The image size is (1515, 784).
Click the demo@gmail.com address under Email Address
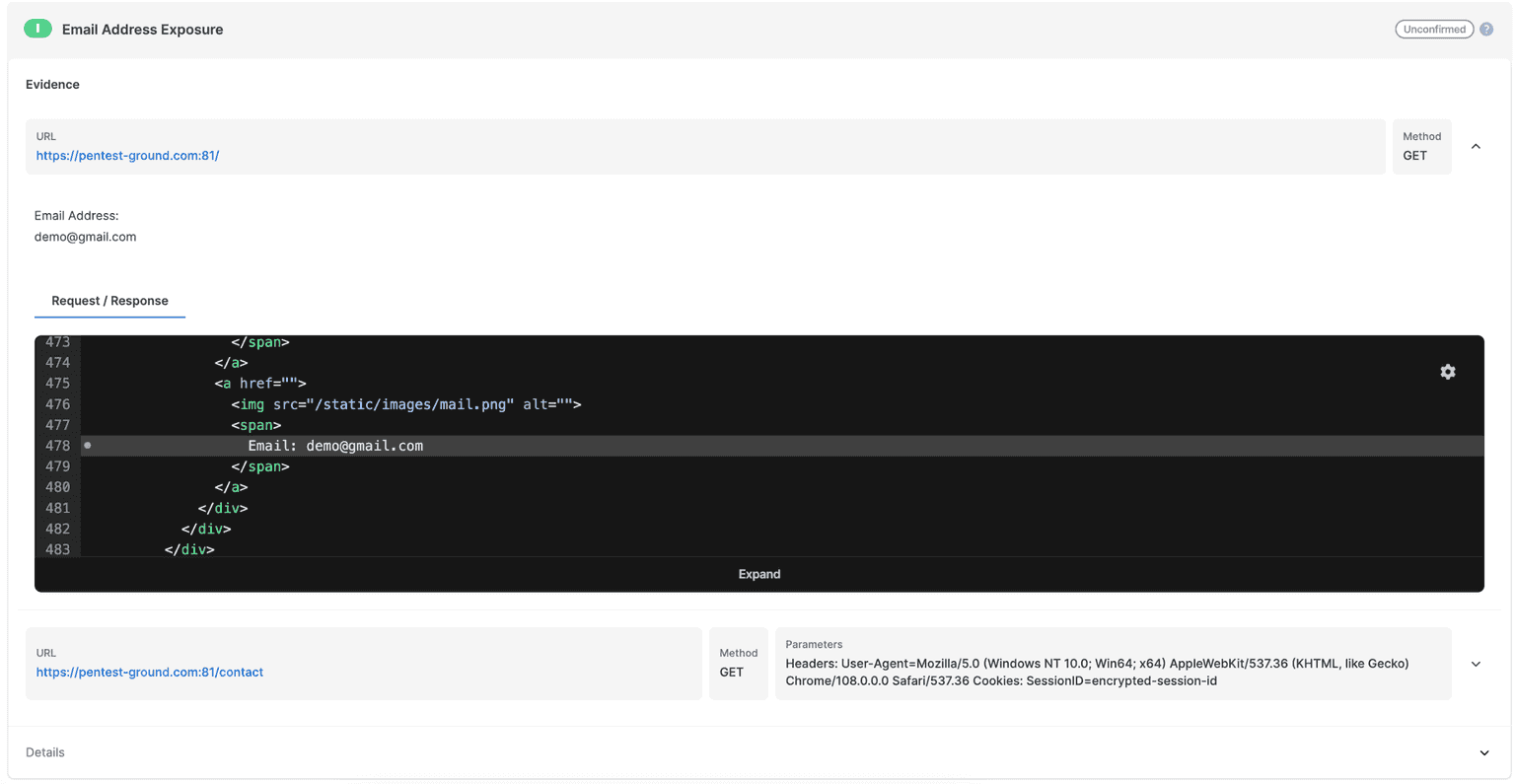tap(85, 237)
